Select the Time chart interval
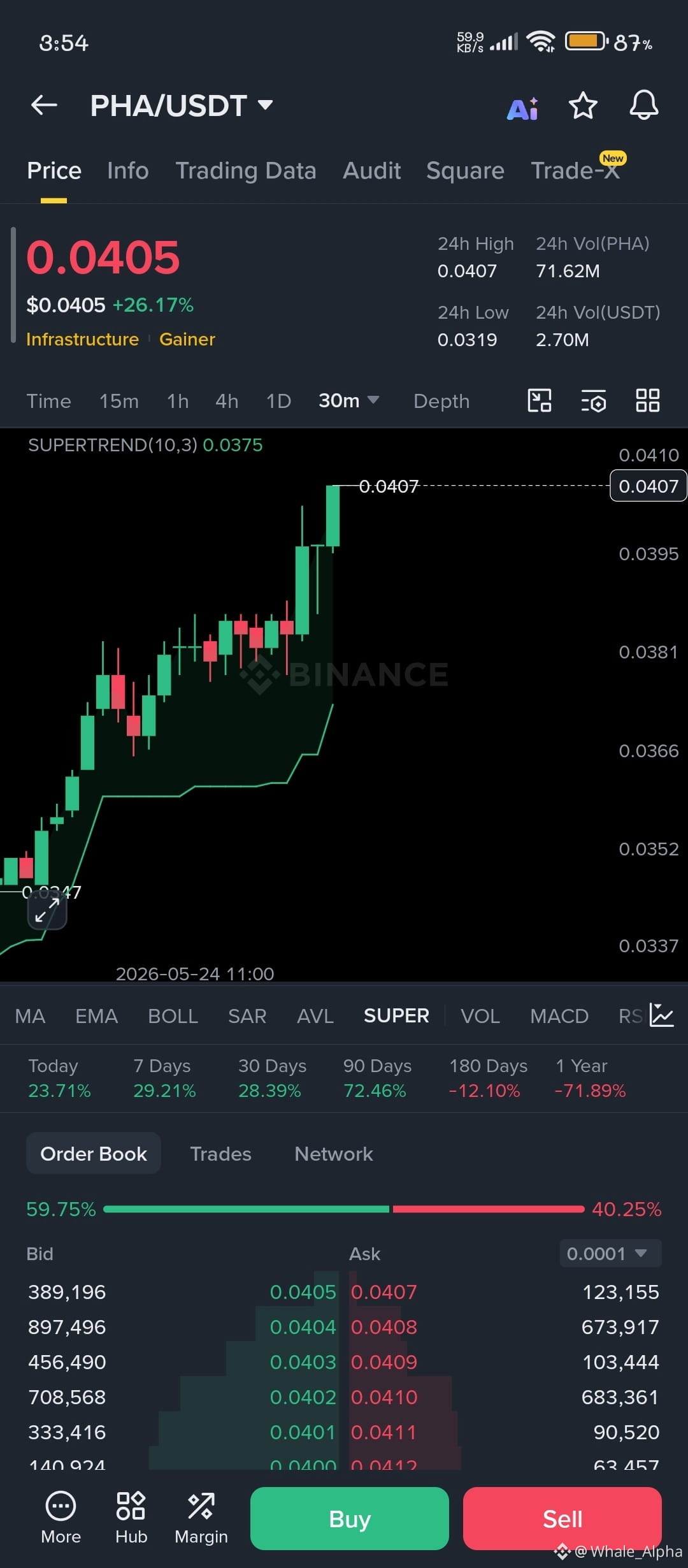Viewport: 688px width, 1568px height. click(x=48, y=401)
